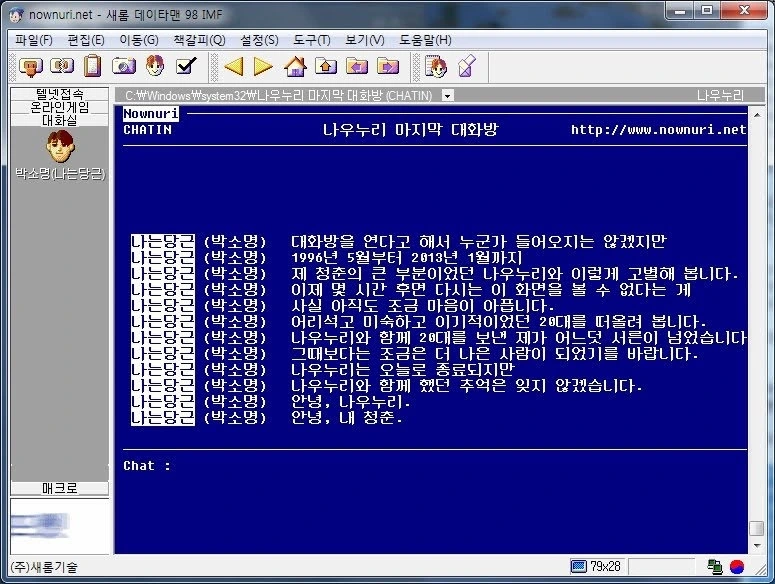Click the folder left-arrow icon
The image size is (775, 584).
[357, 66]
